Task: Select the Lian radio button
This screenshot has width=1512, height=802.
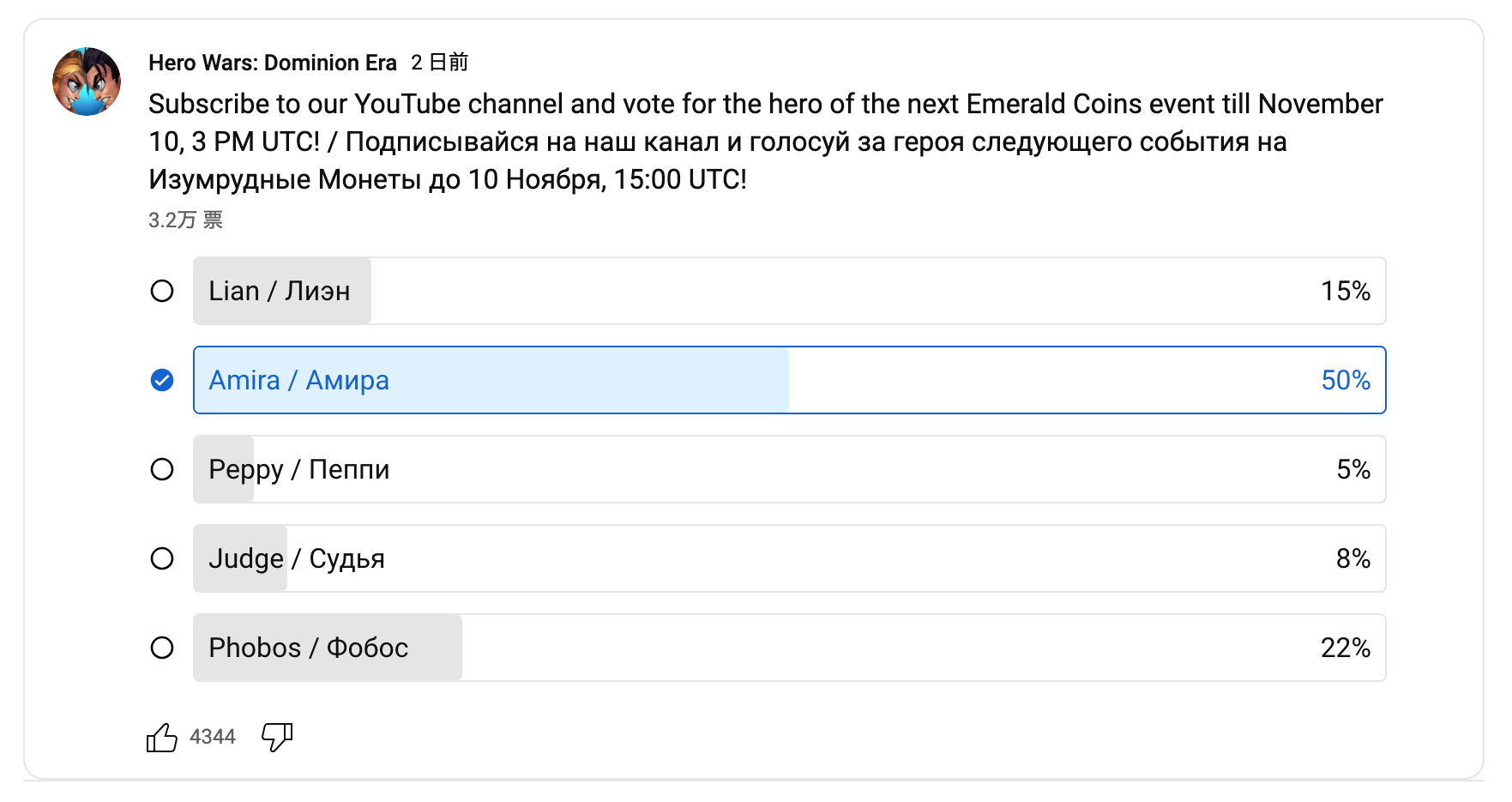Action: (x=162, y=291)
